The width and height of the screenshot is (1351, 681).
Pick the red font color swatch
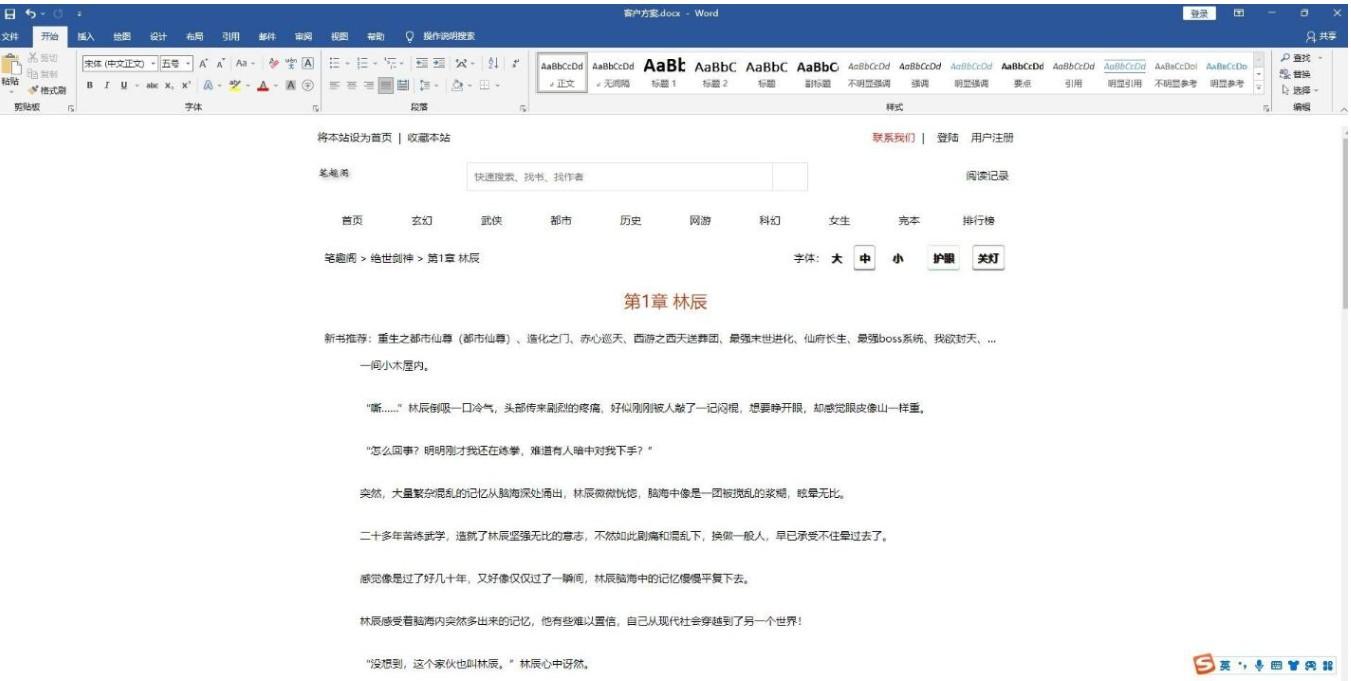tap(263, 86)
